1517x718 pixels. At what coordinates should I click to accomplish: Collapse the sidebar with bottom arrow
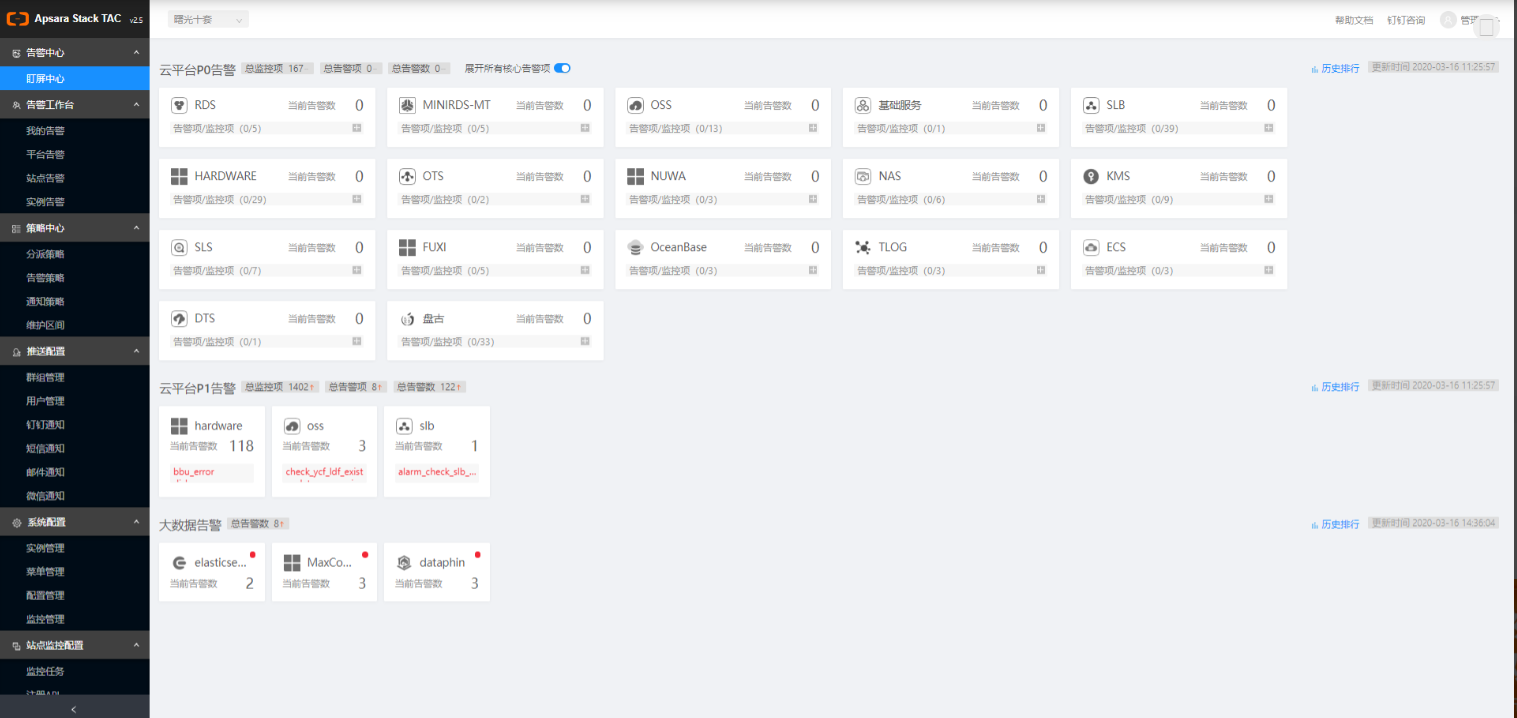(x=74, y=708)
